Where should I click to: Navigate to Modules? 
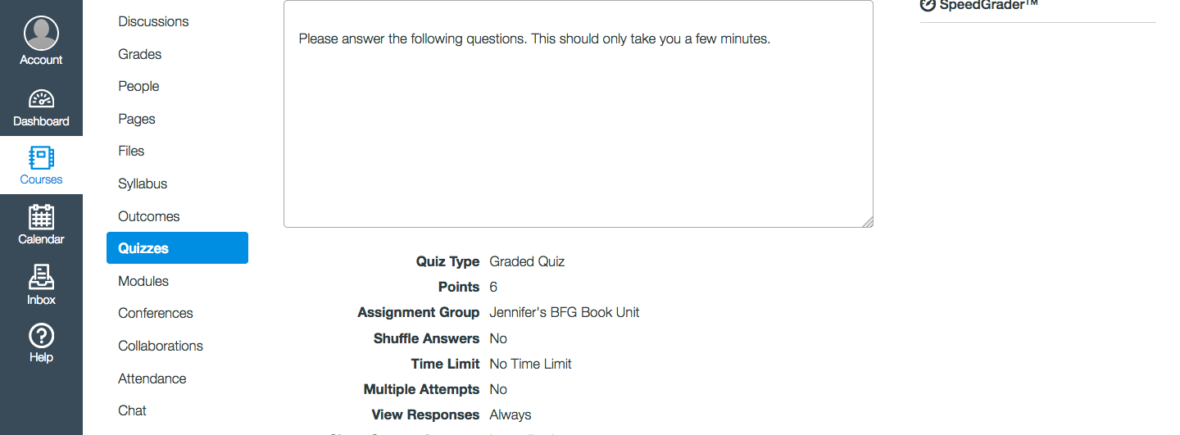tap(143, 281)
